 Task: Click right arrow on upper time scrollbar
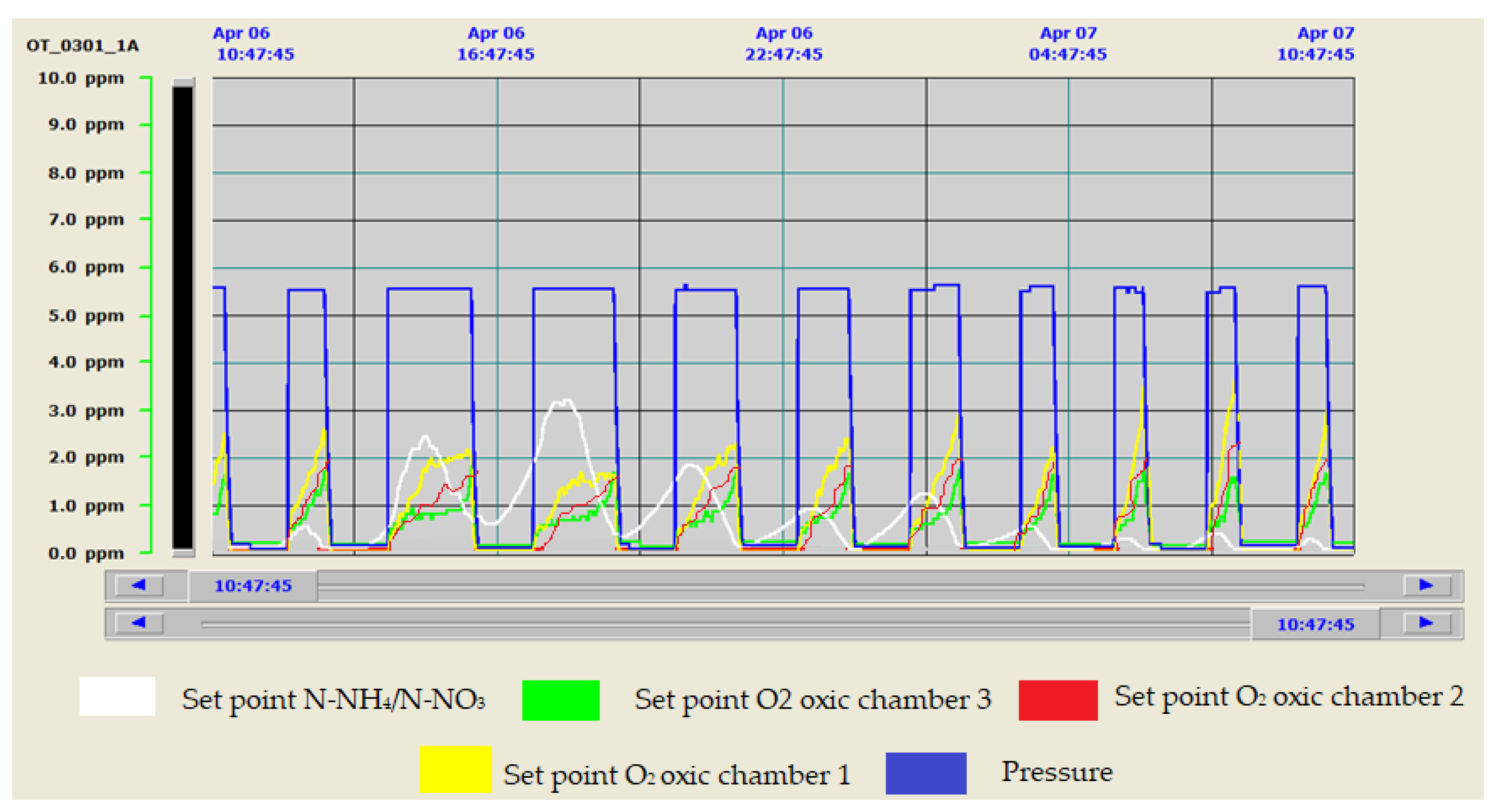click(1426, 585)
